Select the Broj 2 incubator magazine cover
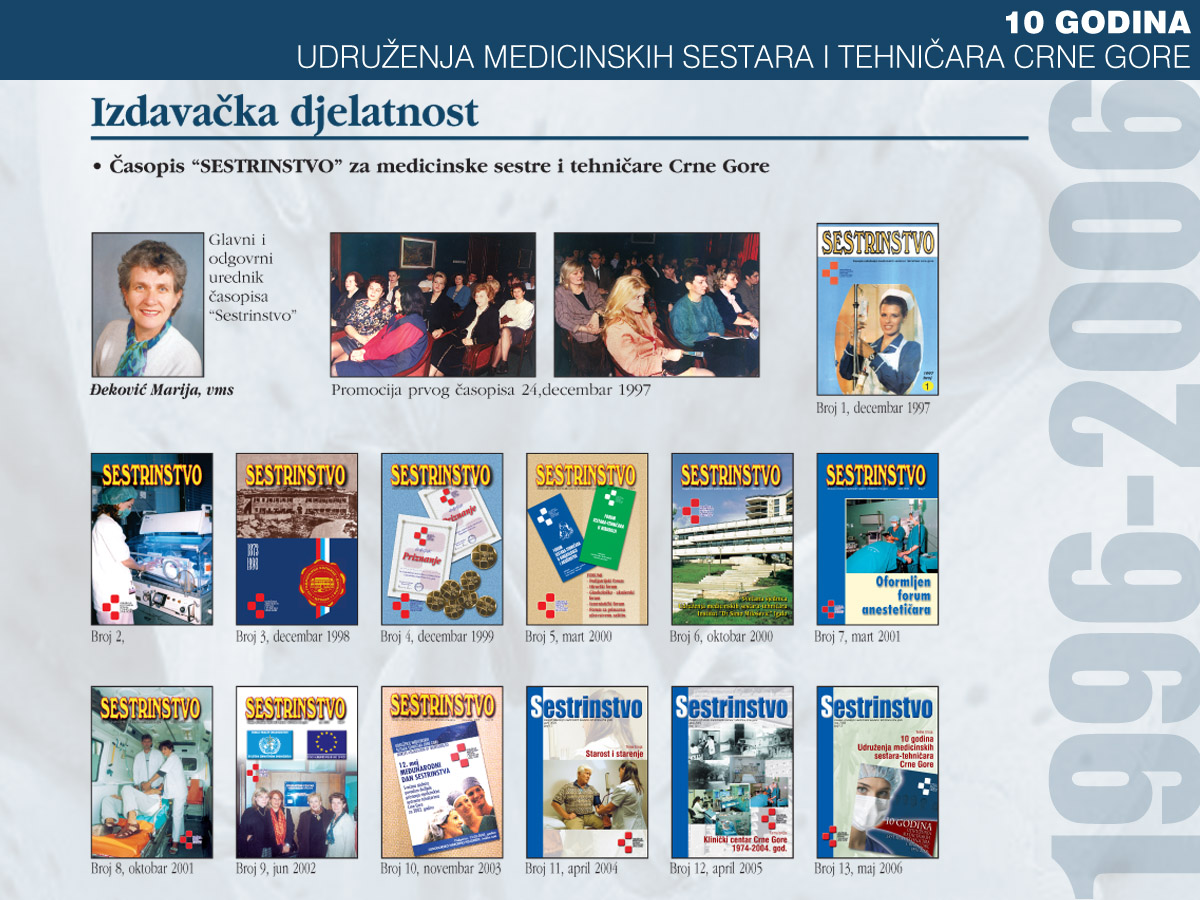 pyautogui.click(x=152, y=539)
